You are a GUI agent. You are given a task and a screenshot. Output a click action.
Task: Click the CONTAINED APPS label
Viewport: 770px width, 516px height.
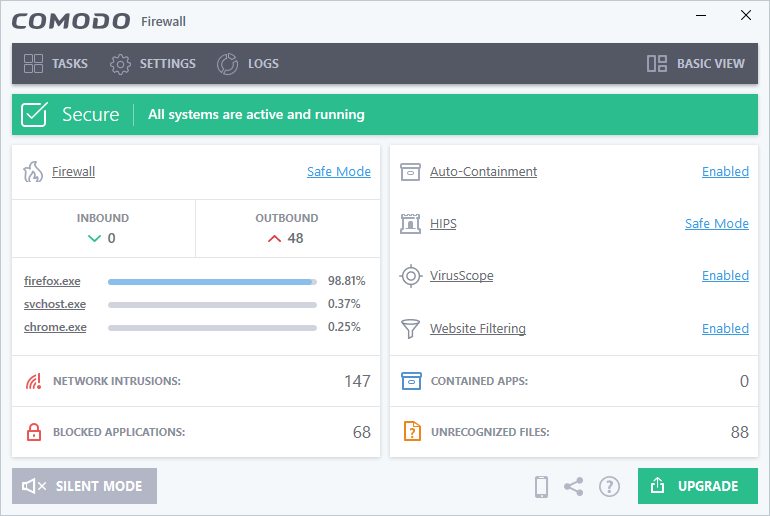pyautogui.click(x=479, y=381)
